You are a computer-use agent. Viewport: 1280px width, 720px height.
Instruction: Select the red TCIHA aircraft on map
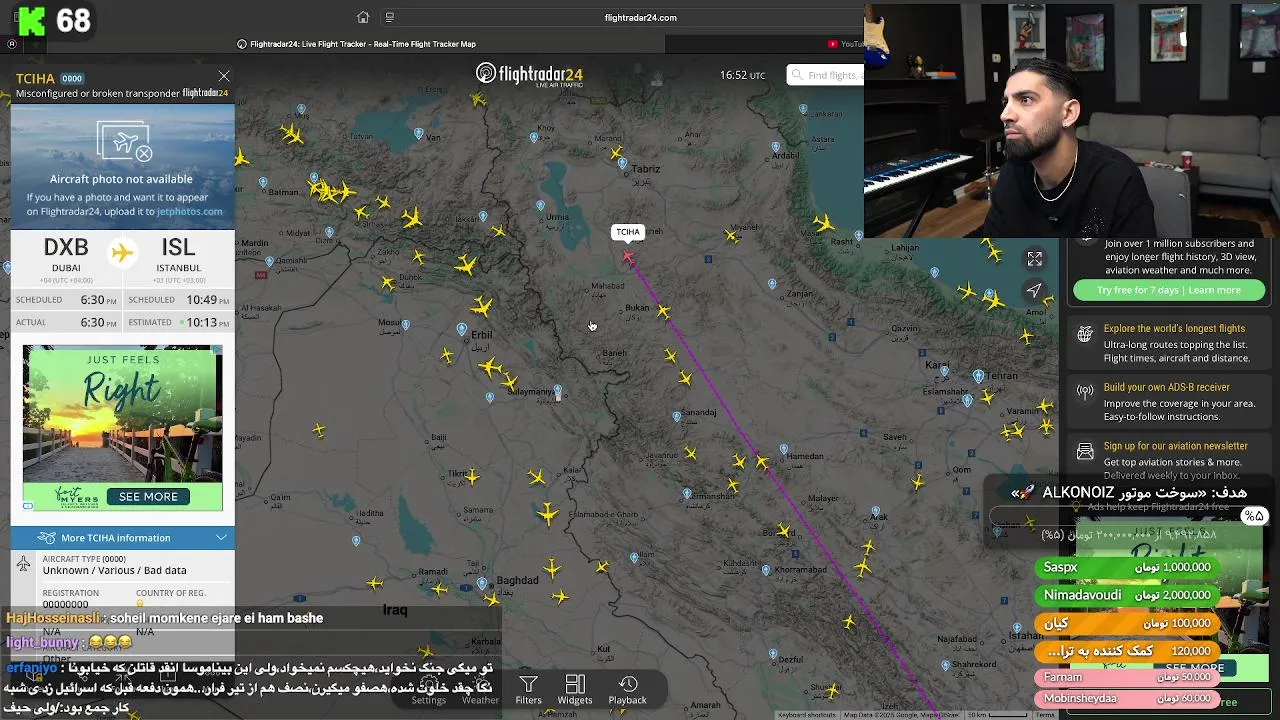click(628, 258)
